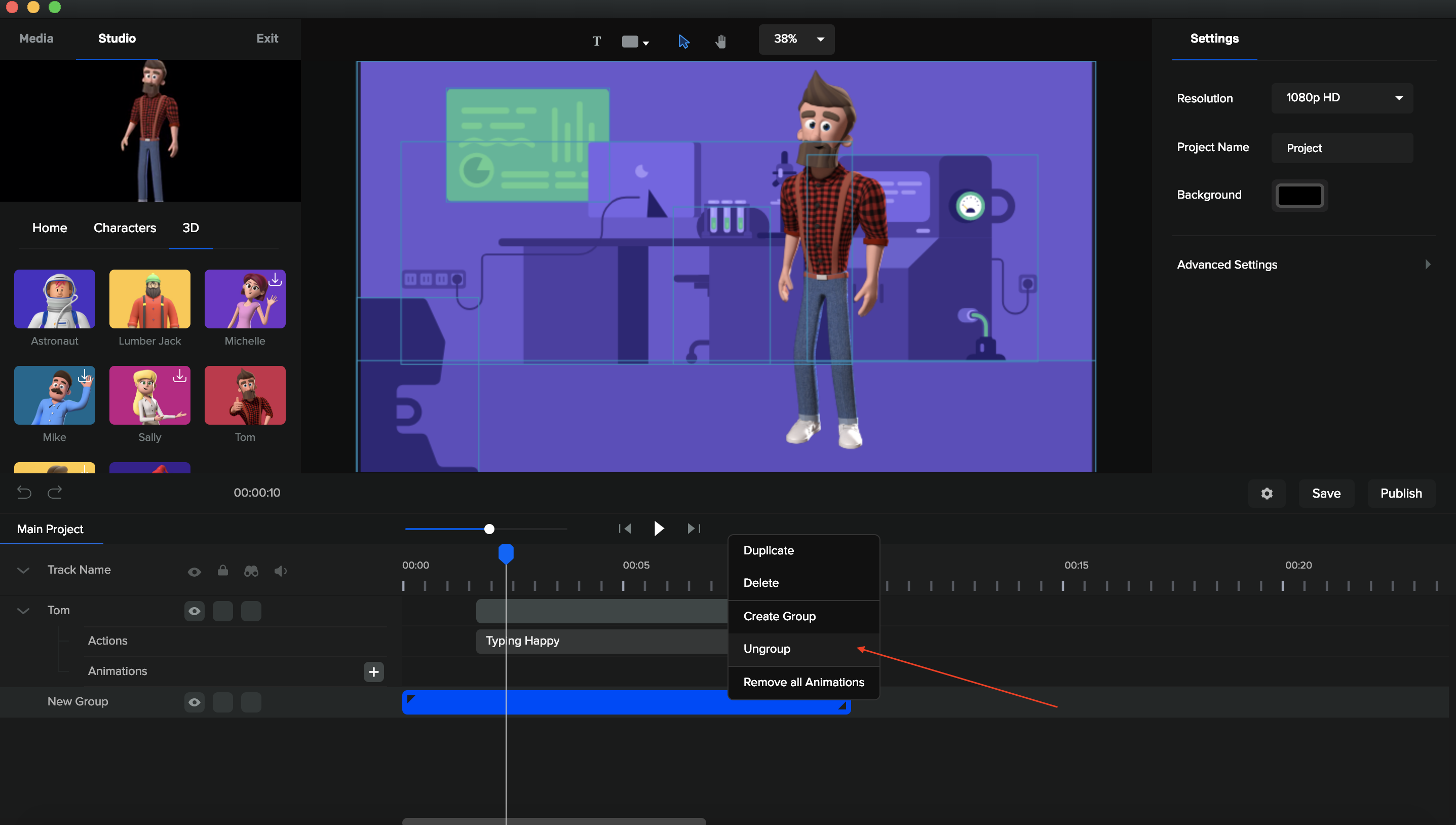Open the Home library tab
The height and width of the screenshot is (825, 1456).
pos(49,228)
